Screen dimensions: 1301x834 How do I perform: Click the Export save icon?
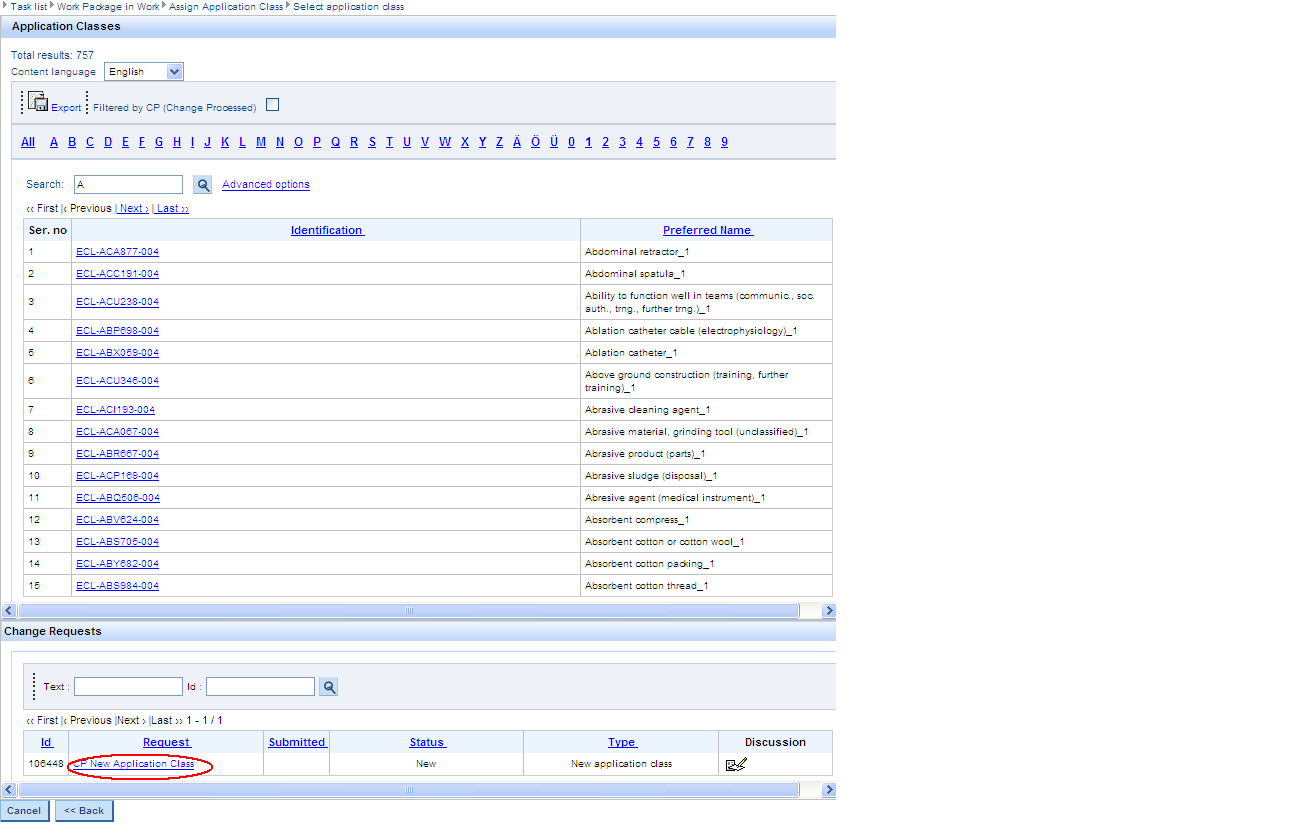(x=38, y=101)
